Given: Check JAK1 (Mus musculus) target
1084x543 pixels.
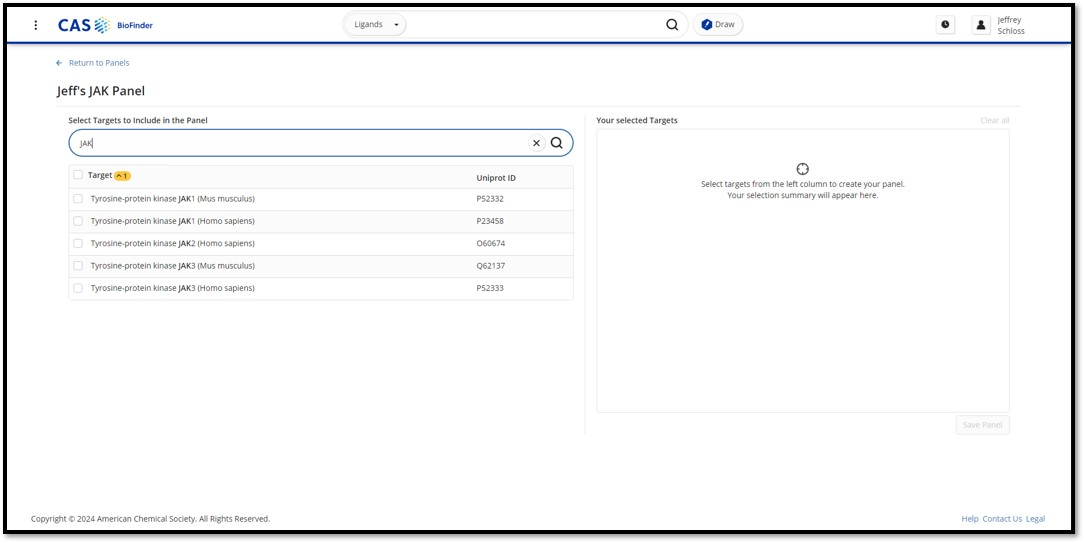Looking at the screenshot, I should pos(78,199).
